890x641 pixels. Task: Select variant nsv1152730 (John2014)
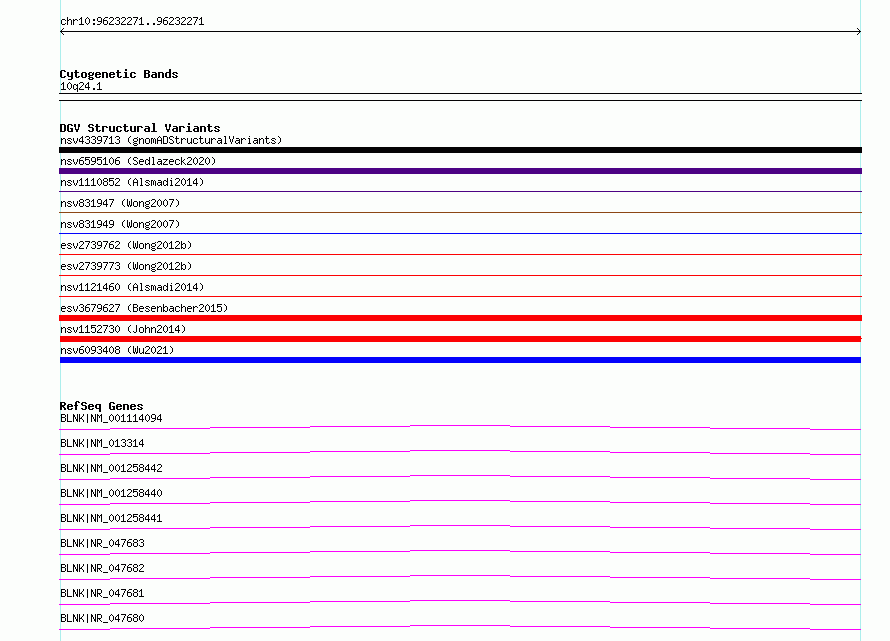click(123, 329)
